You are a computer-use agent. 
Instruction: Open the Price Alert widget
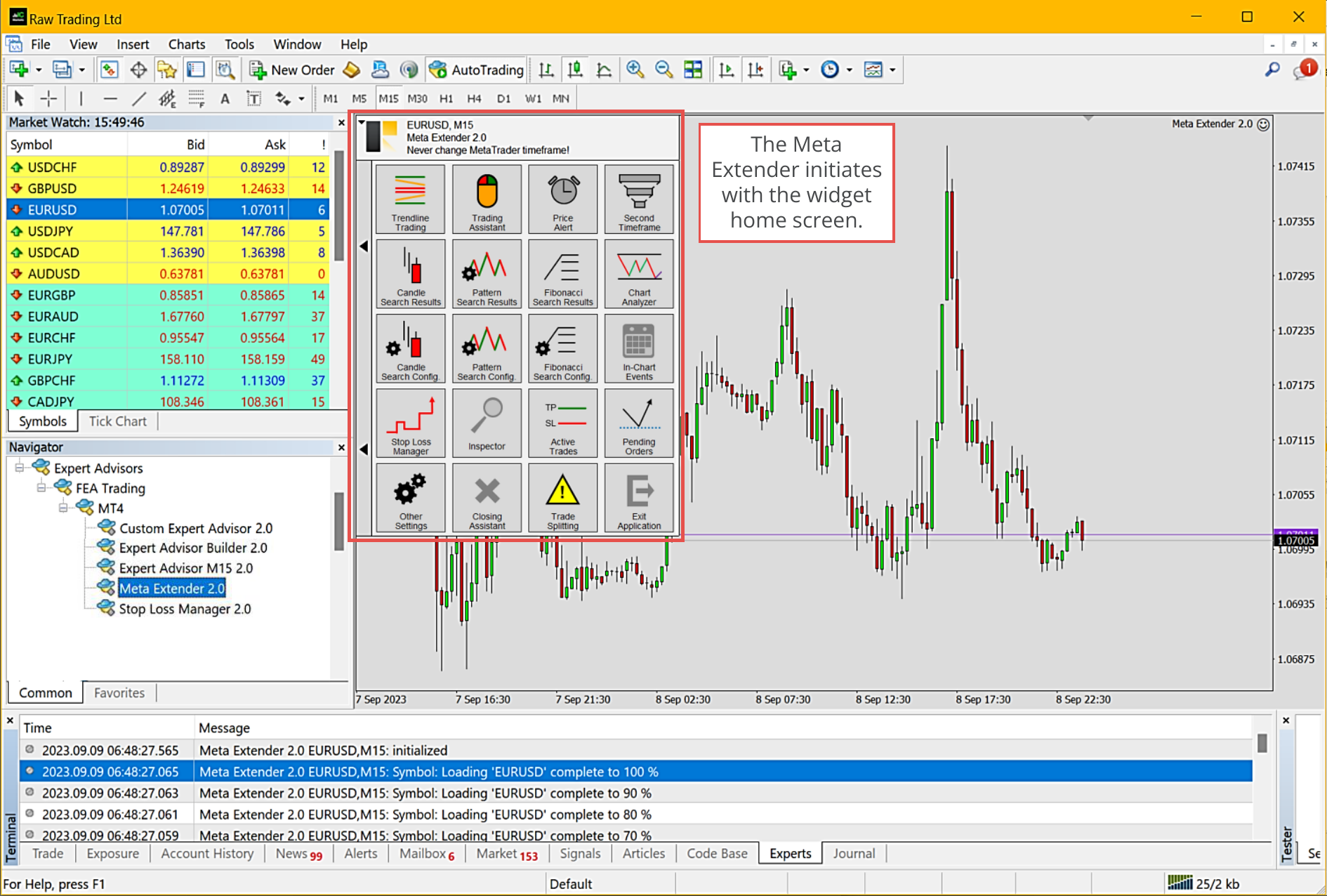(x=562, y=199)
